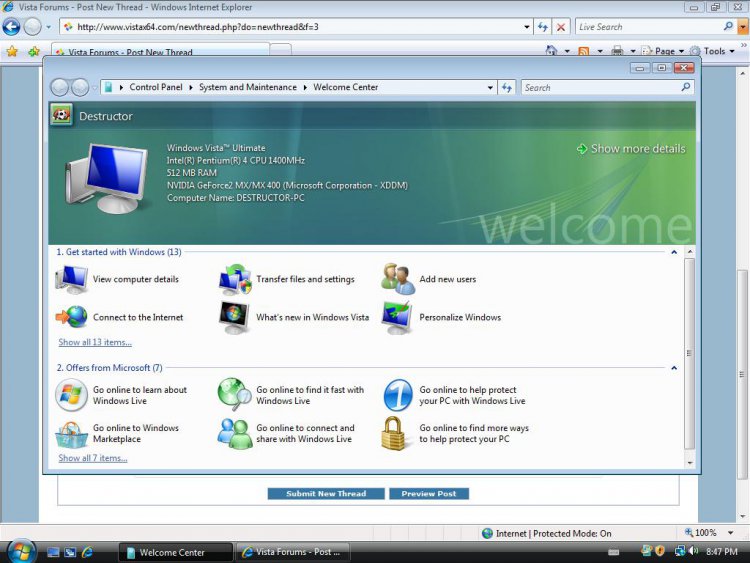
Task: Click the Welcome Center back arrow
Action: pyautogui.click(x=60, y=87)
